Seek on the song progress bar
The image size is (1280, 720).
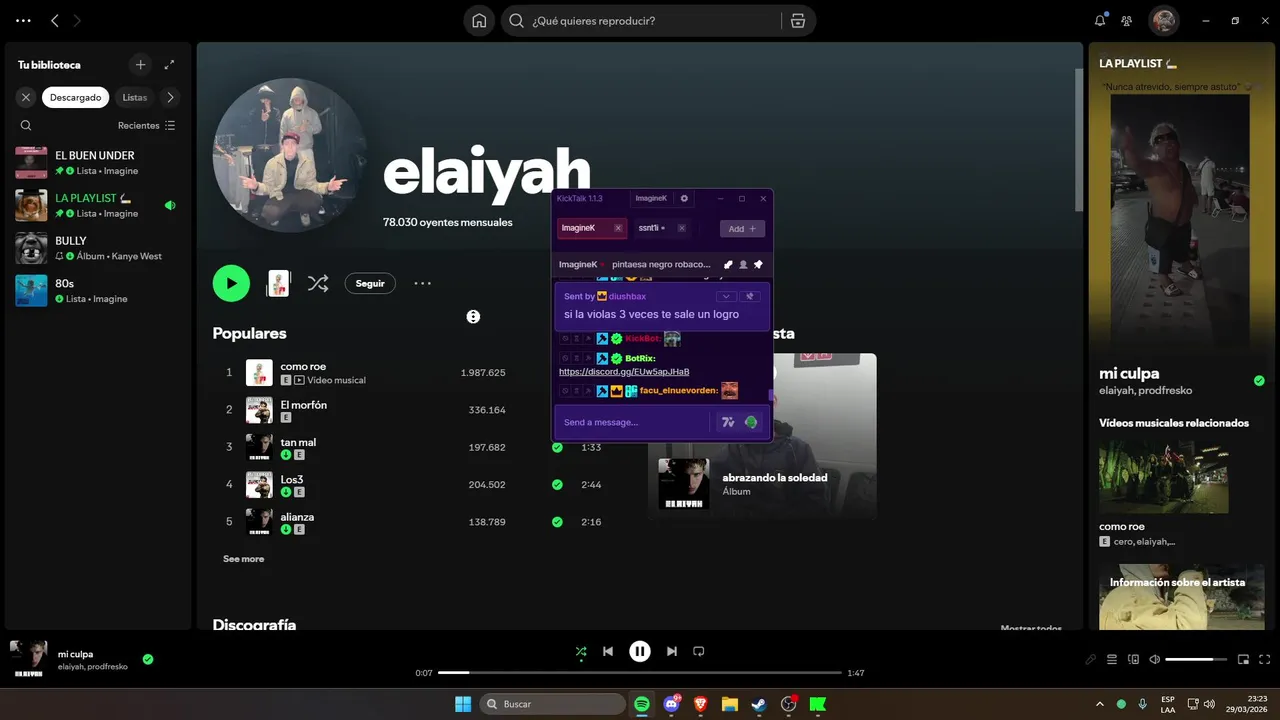(640, 673)
